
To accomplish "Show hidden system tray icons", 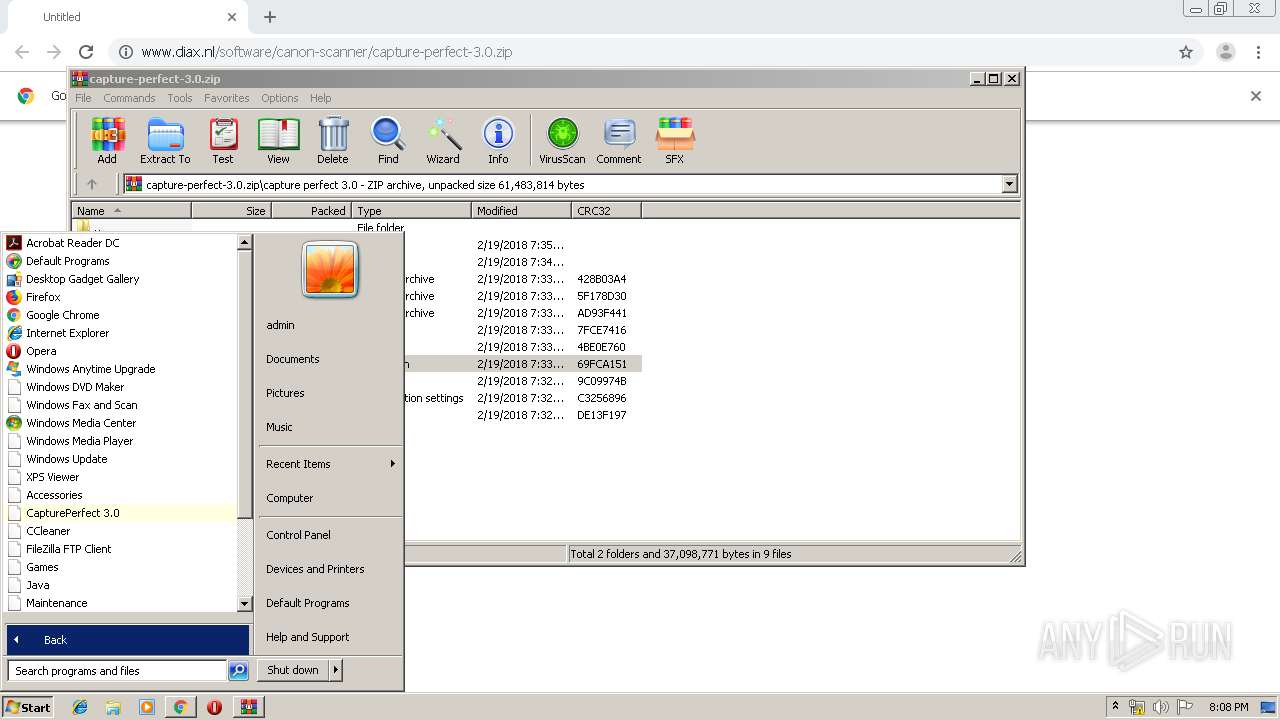I will point(1116,707).
